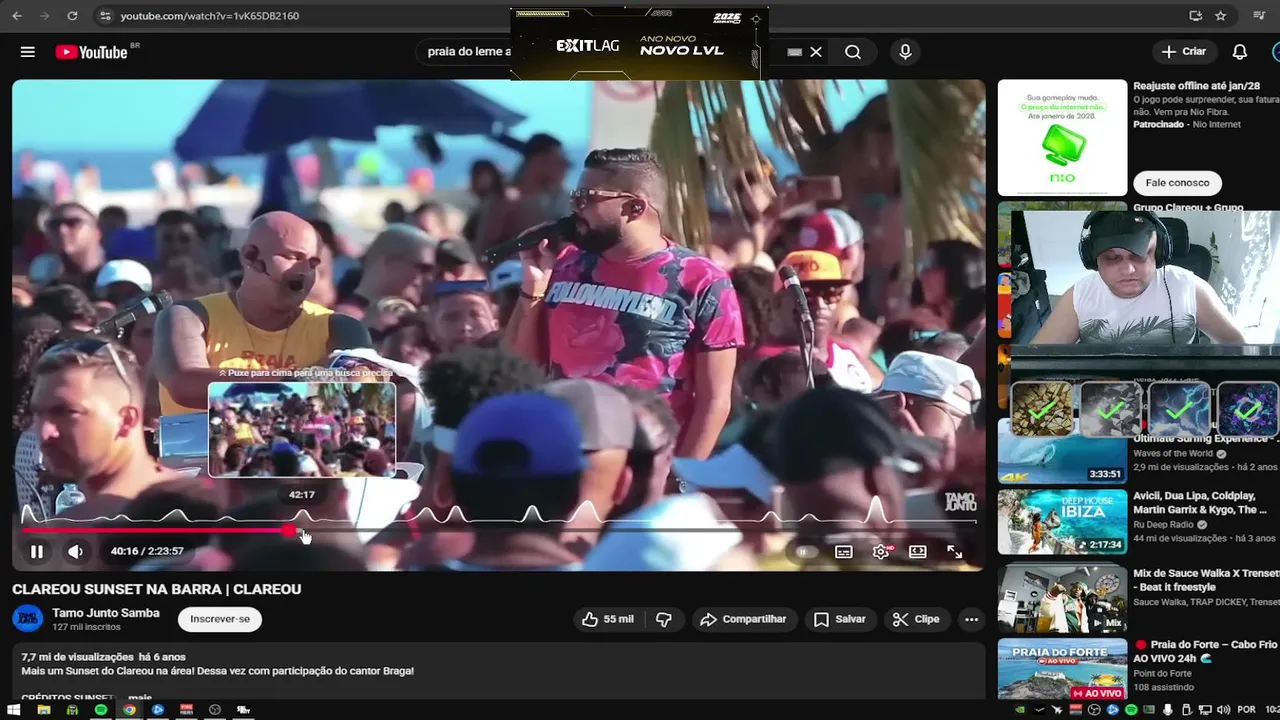This screenshot has width=1280, height=720.
Task: Click the seek preview thumbnail at 42:17
Action: (302, 429)
